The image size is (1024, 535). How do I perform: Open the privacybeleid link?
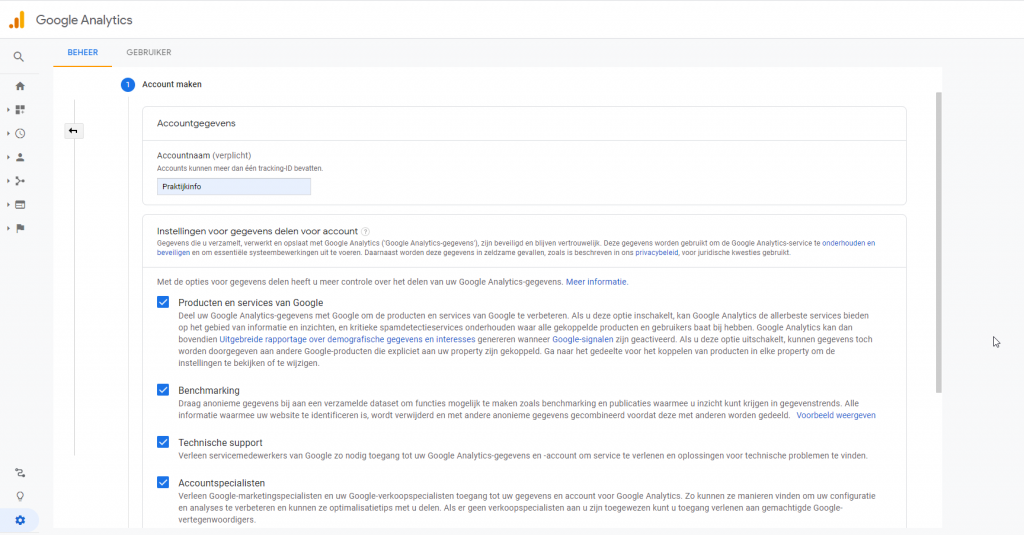tap(656, 253)
